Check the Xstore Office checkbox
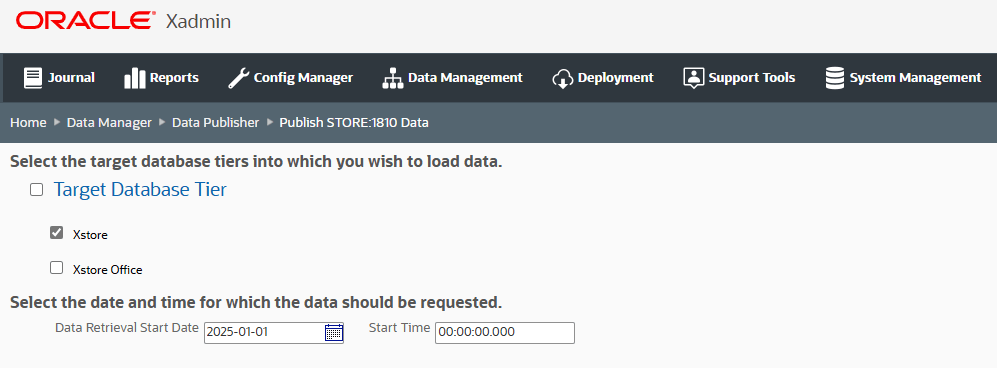Viewport: 997px width, 368px height. tap(57, 268)
